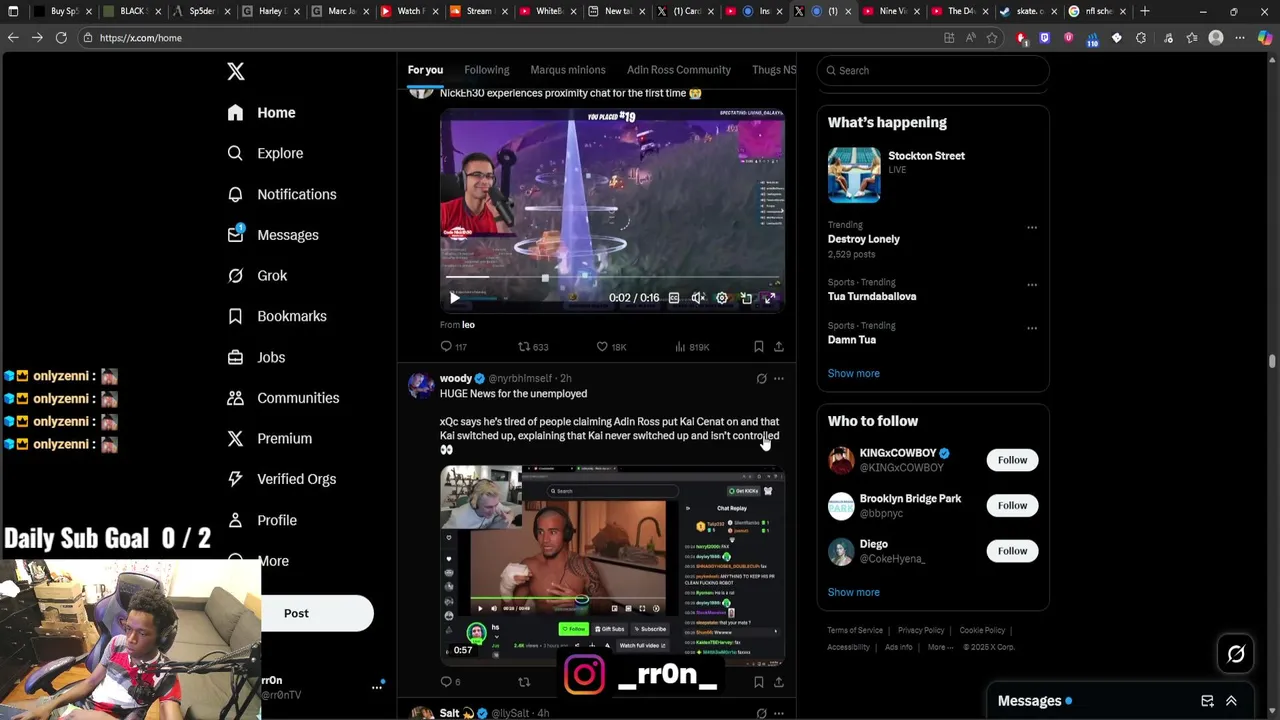Unmute the NickEh30 video

coord(698,298)
